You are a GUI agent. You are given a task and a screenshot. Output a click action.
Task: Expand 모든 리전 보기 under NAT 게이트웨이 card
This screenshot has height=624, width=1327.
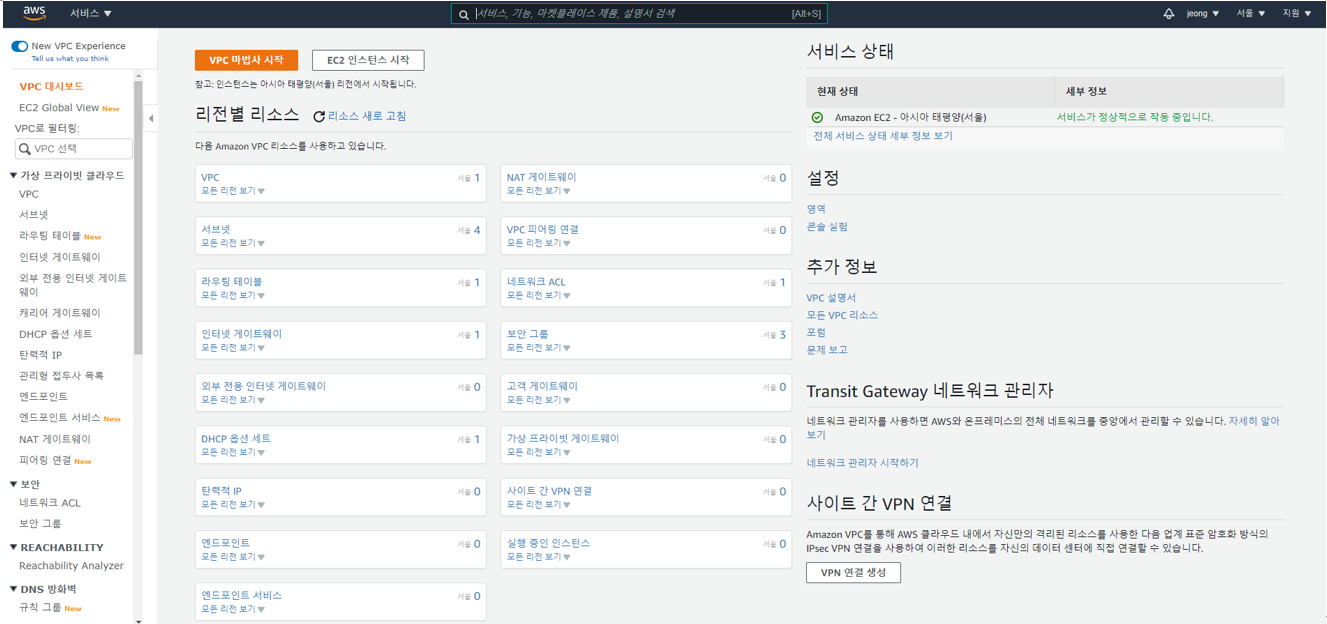click(x=539, y=190)
